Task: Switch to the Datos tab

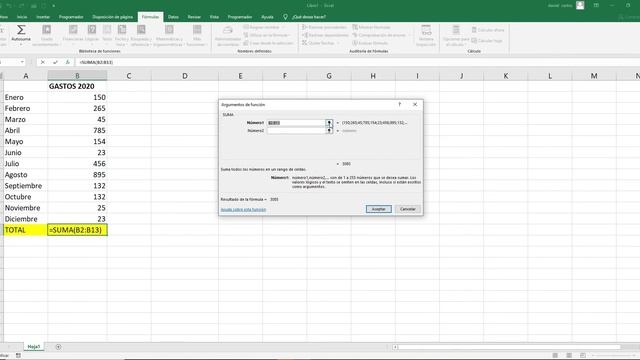Action: (x=173, y=17)
